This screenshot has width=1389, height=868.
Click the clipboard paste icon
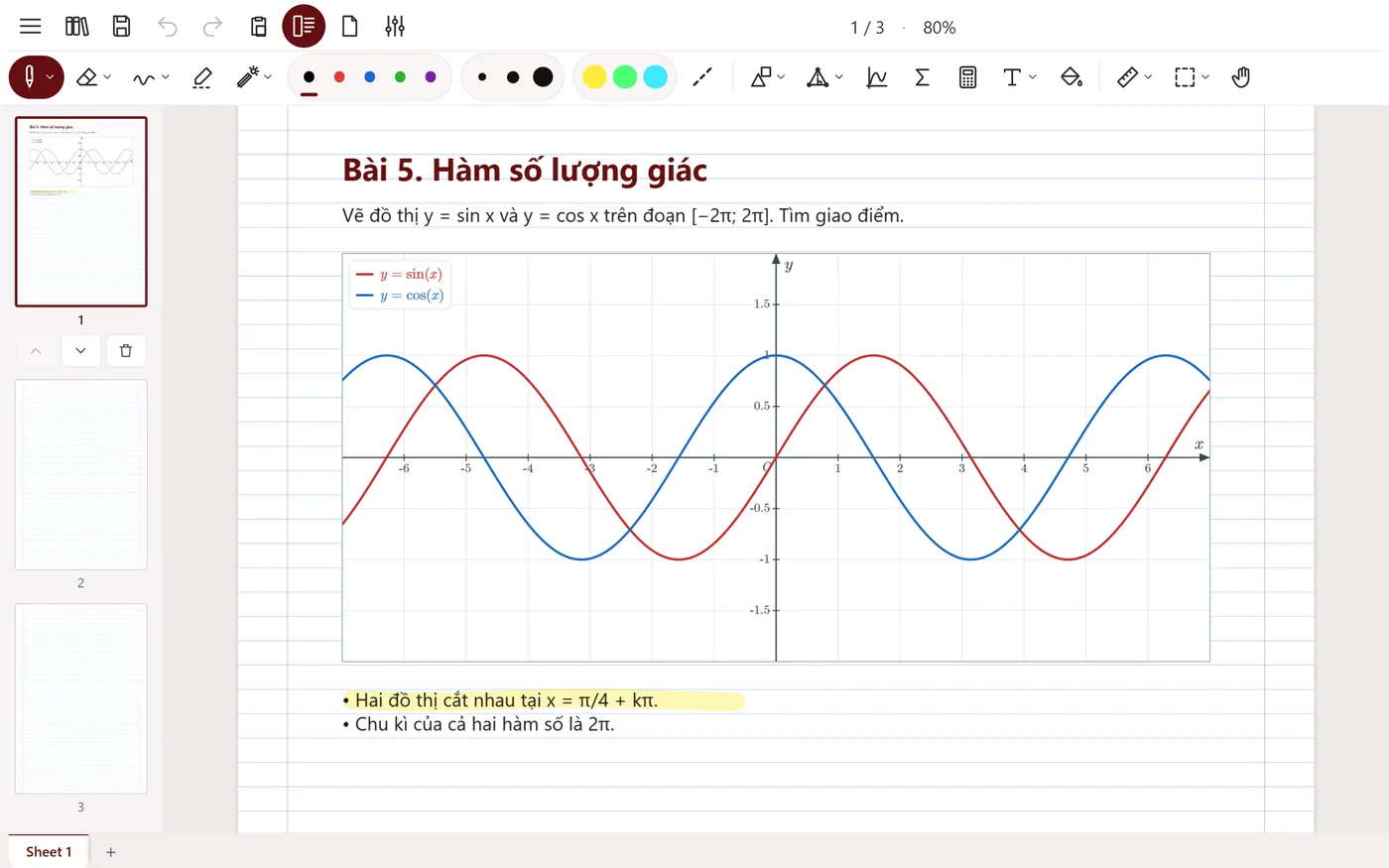258,27
